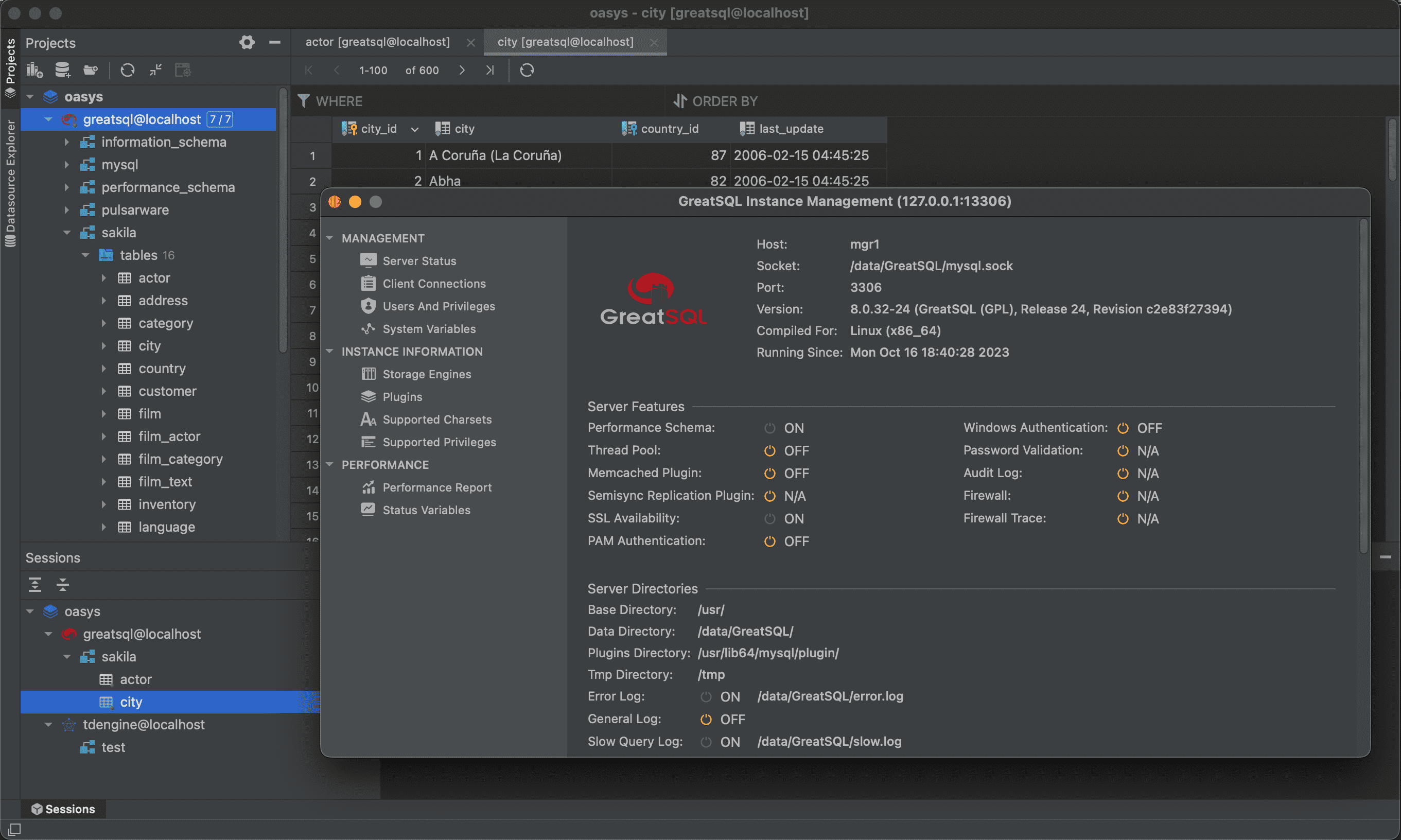Collapse all nodes icon in Projects toolbar

155,70
